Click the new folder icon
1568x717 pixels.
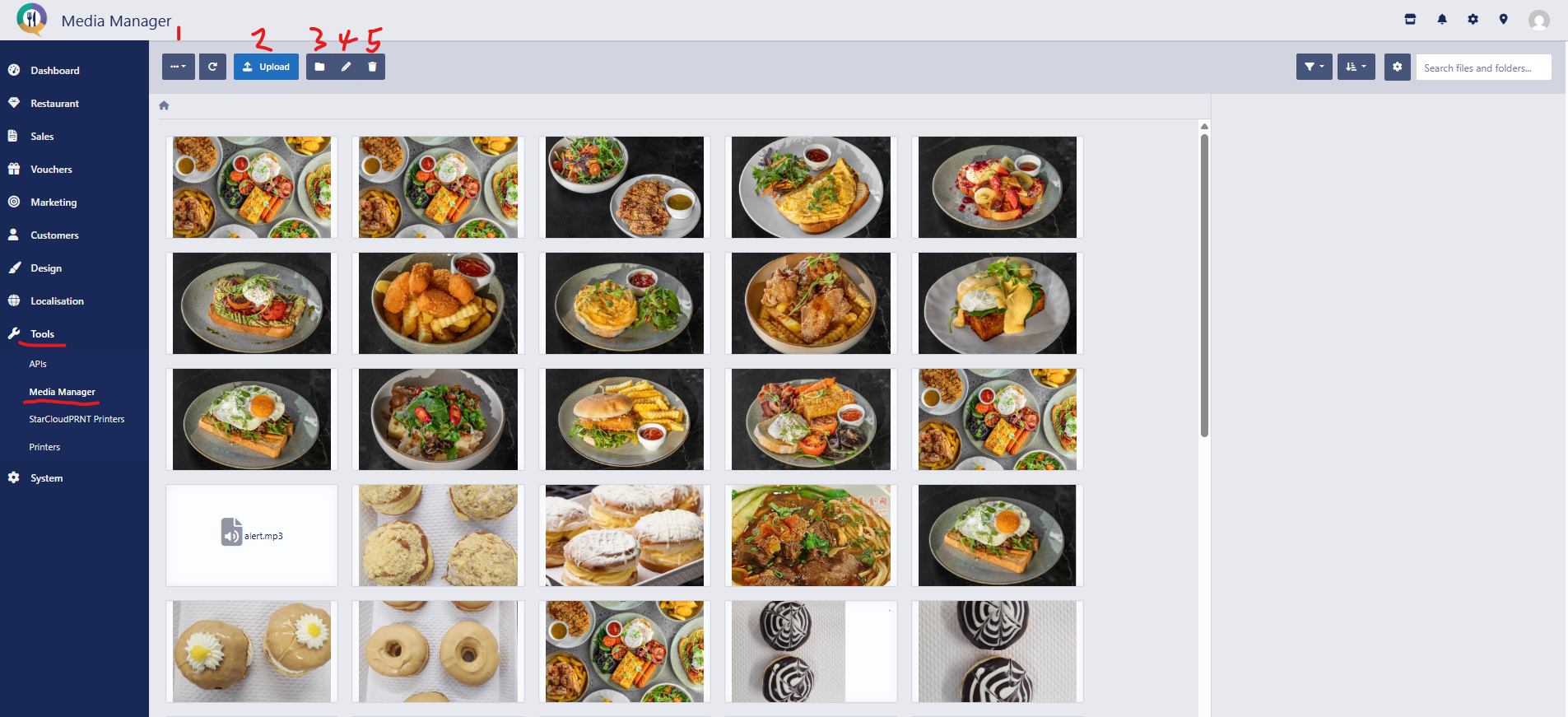[x=319, y=67]
